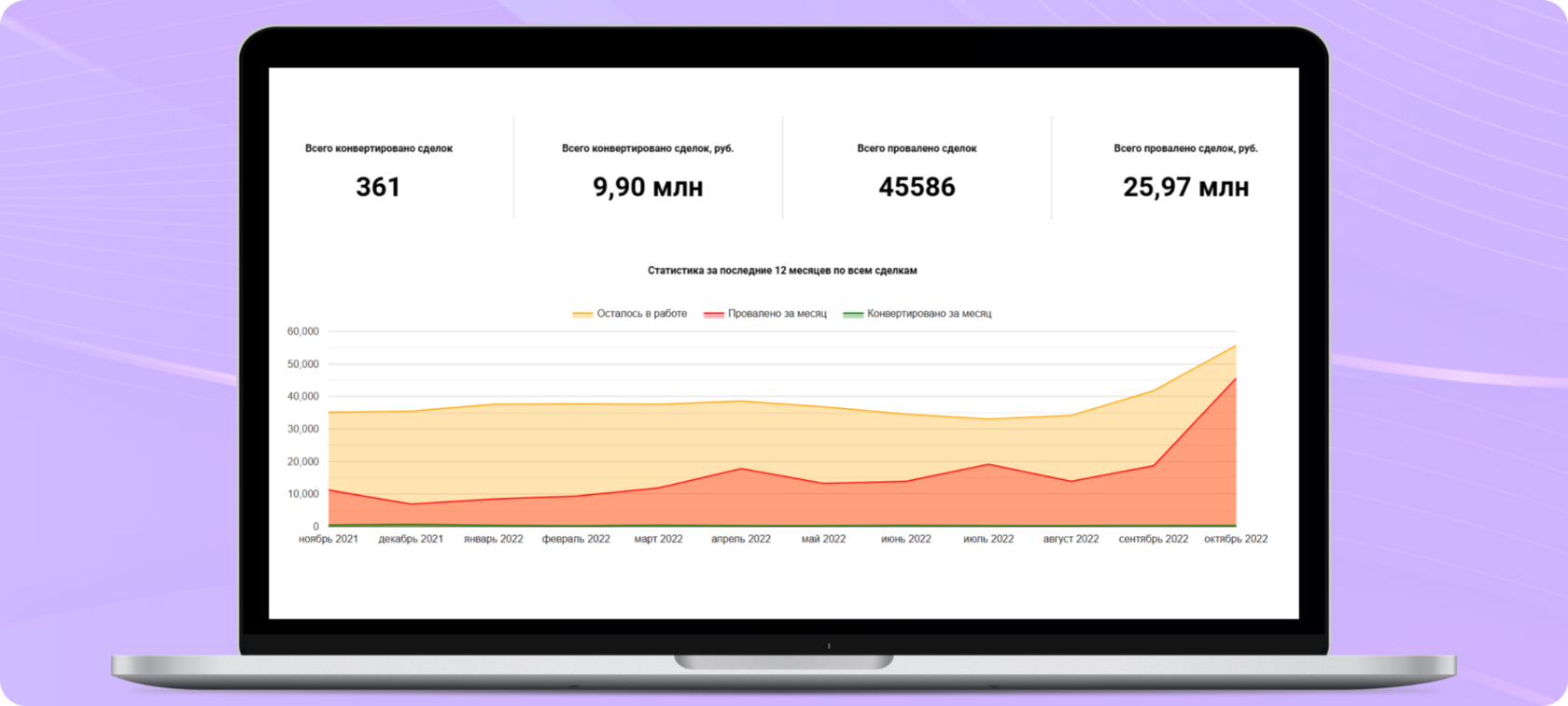Click the 'апрель 2022' axis label
The width and height of the screenshot is (1568, 706).
(x=741, y=539)
